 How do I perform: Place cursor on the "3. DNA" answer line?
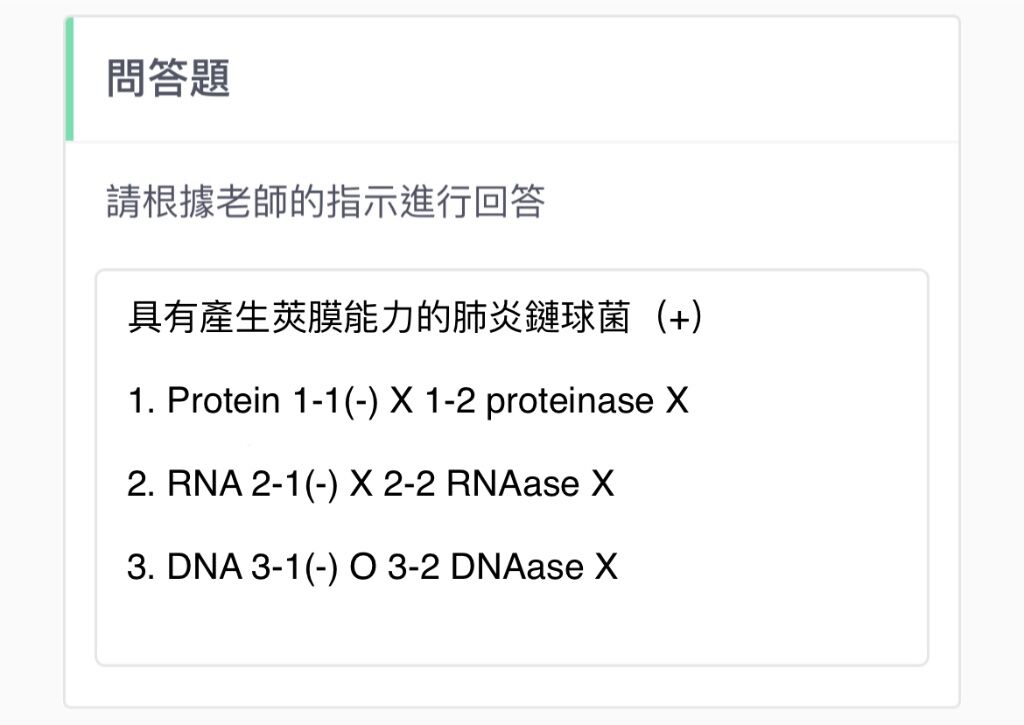point(372,566)
